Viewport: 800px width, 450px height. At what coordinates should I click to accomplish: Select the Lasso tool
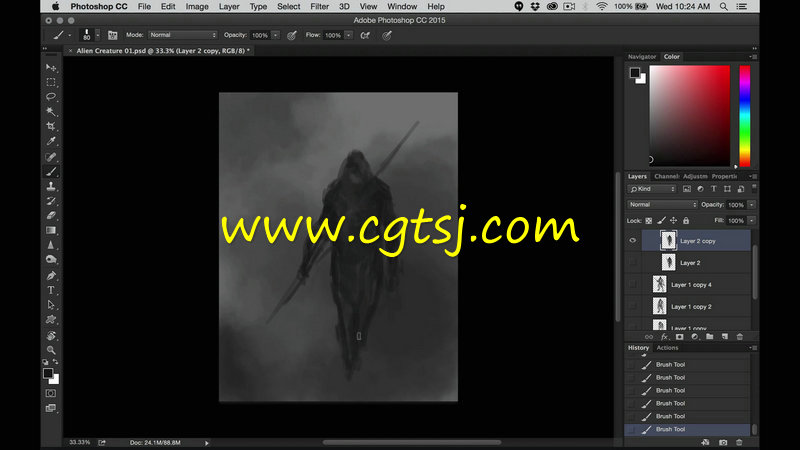pyautogui.click(x=51, y=96)
